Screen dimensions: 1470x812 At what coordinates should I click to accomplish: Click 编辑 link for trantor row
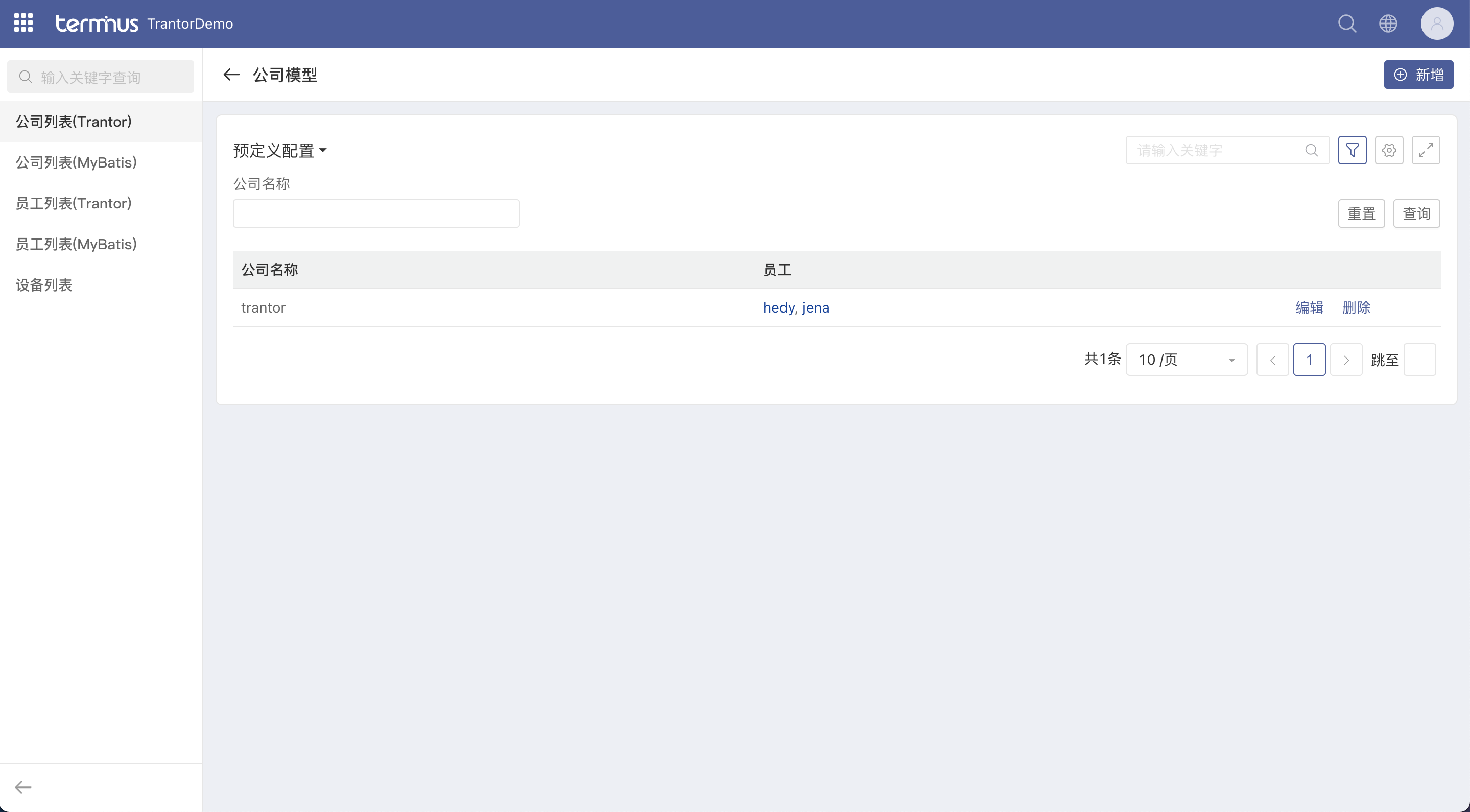[x=1309, y=307]
